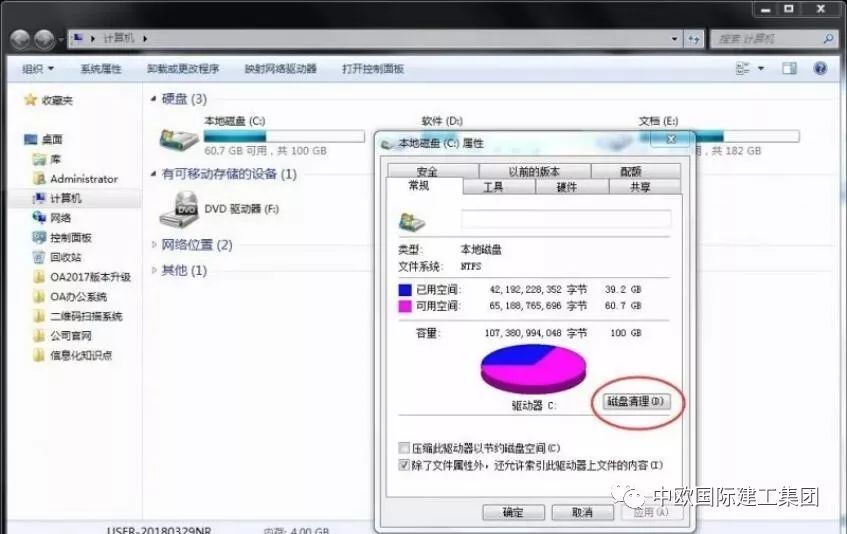The width and height of the screenshot is (847, 534).
Task: Switch to the 配额 tab
Action: coord(636,171)
